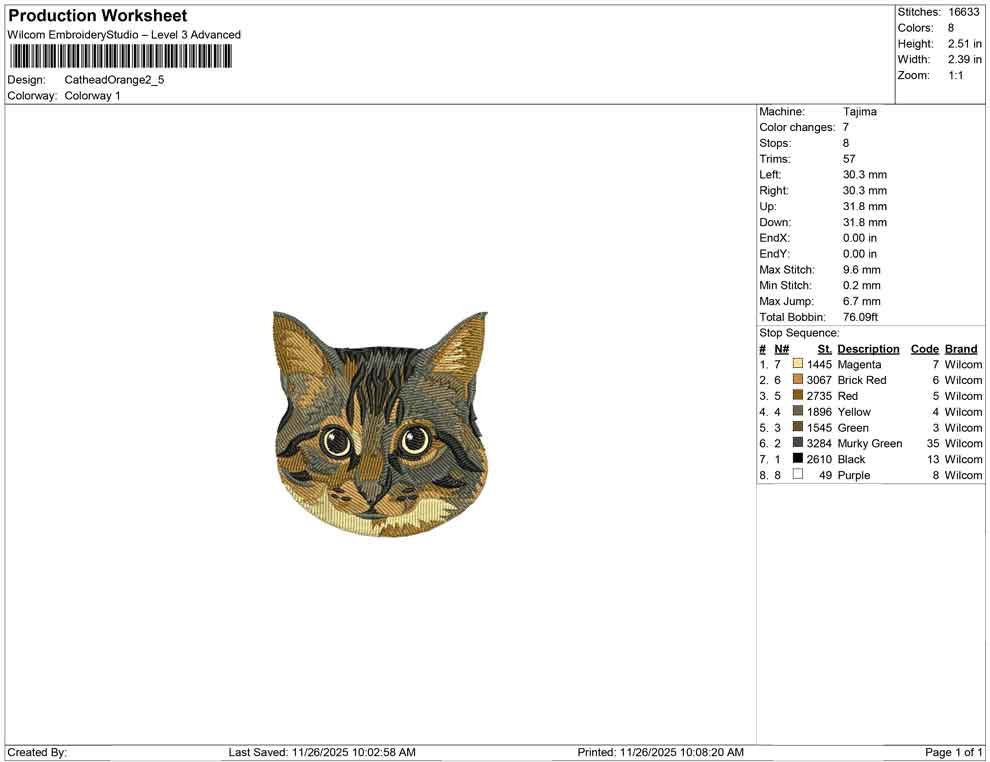Click the Magenta thread color swatch
Image resolution: width=990 pixels, height=762 pixels.
point(797,364)
